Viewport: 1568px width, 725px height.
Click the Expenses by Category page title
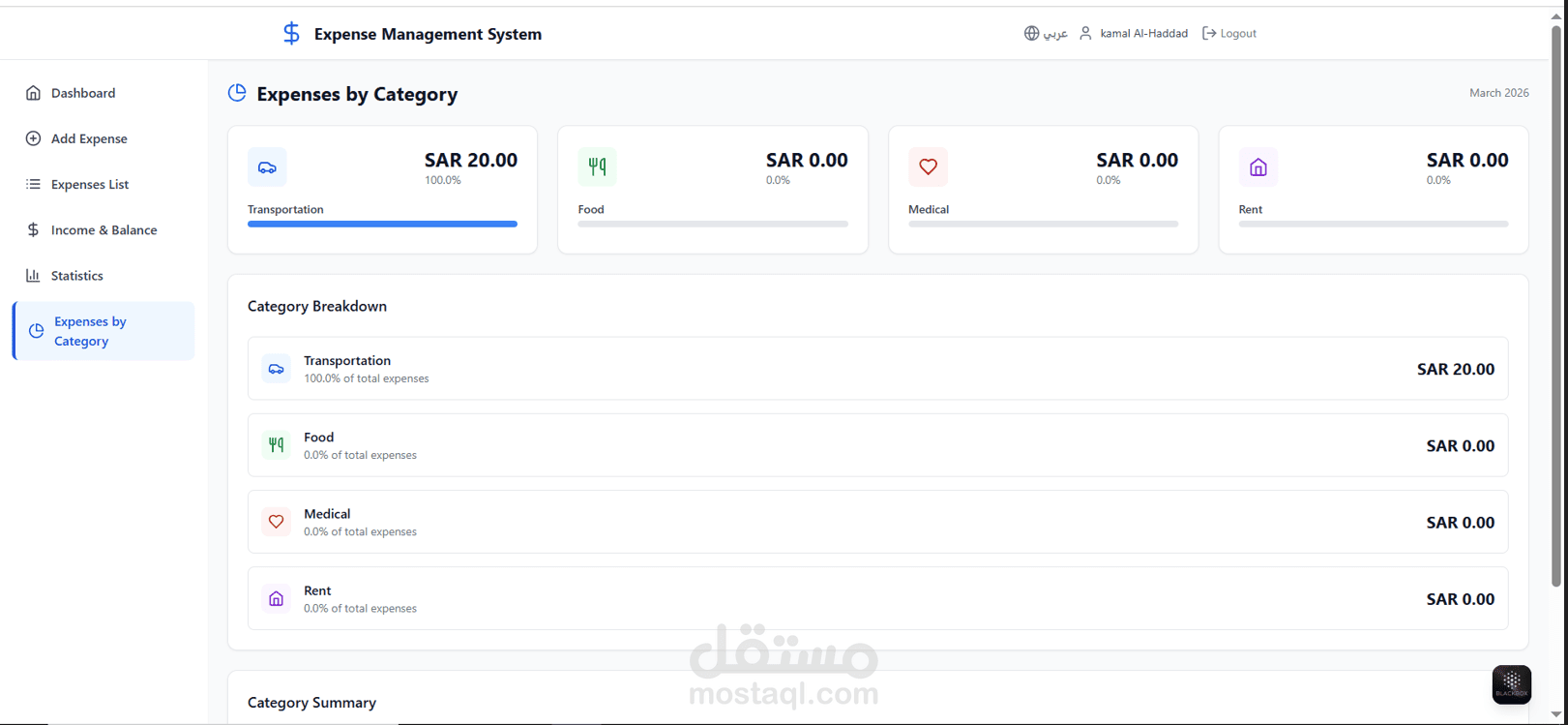point(357,94)
